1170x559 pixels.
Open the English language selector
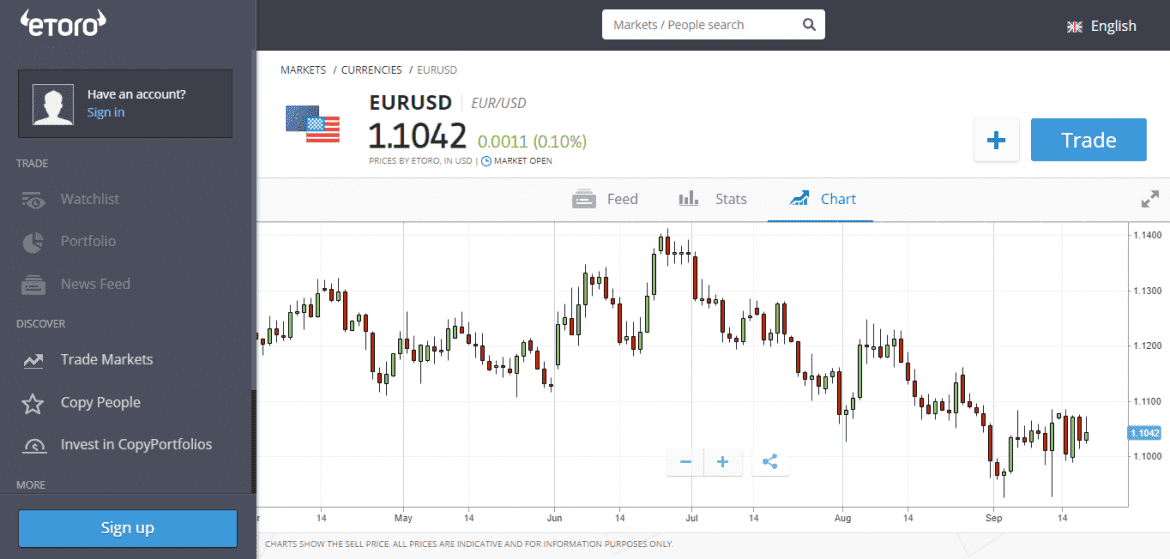(x=1102, y=26)
